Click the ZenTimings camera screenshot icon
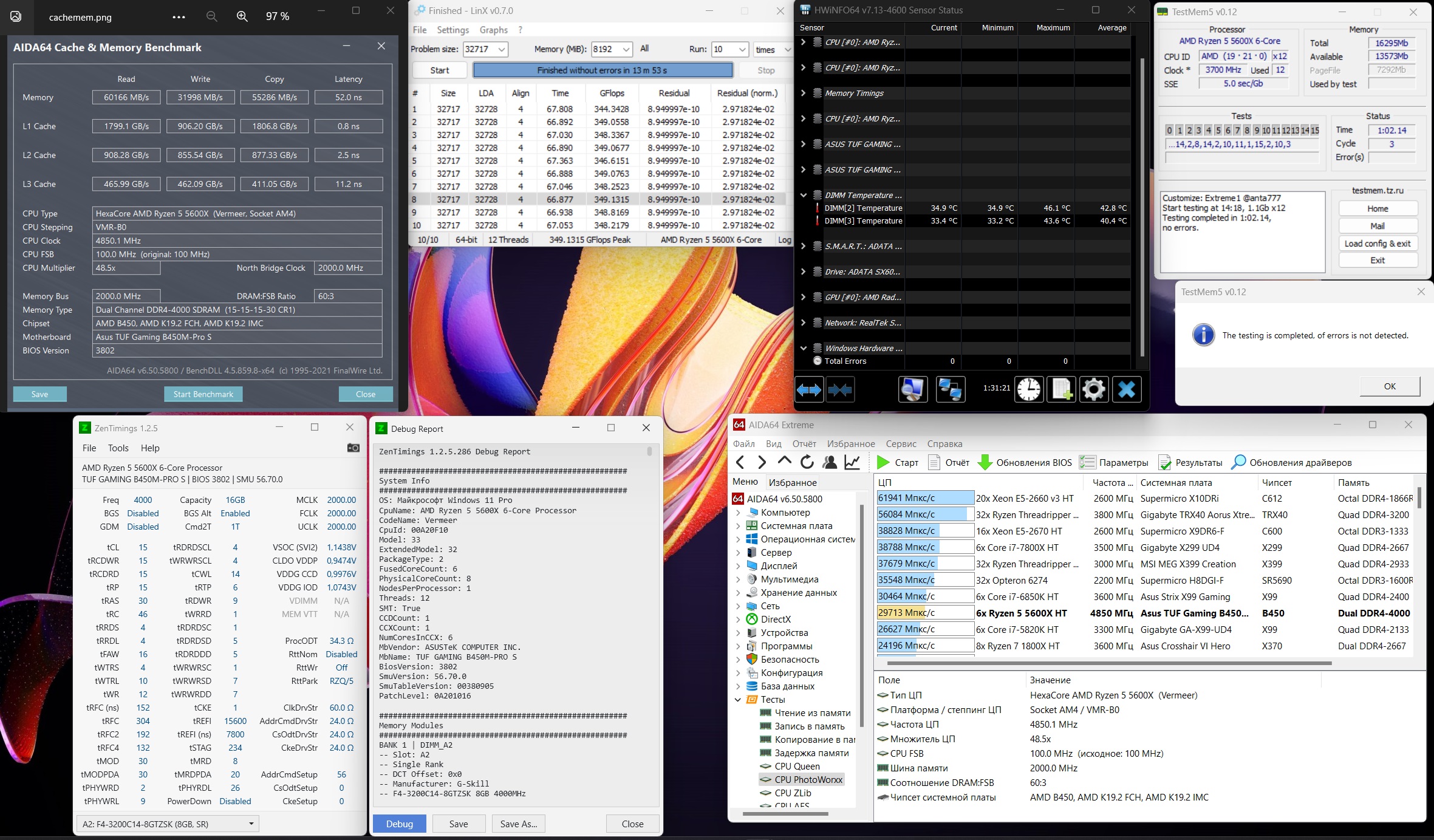Image resolution: width=1434 pixels, height=840 pixels. [x=353, y=448]
